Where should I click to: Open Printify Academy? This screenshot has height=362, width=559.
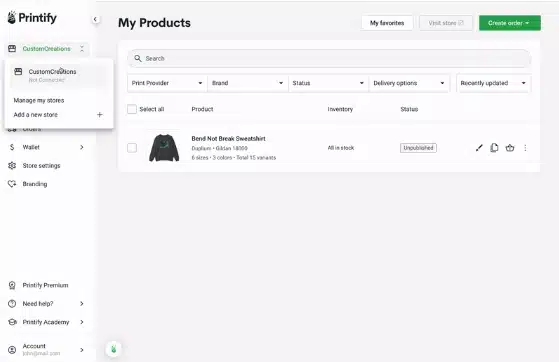click(x=46, y=322)
